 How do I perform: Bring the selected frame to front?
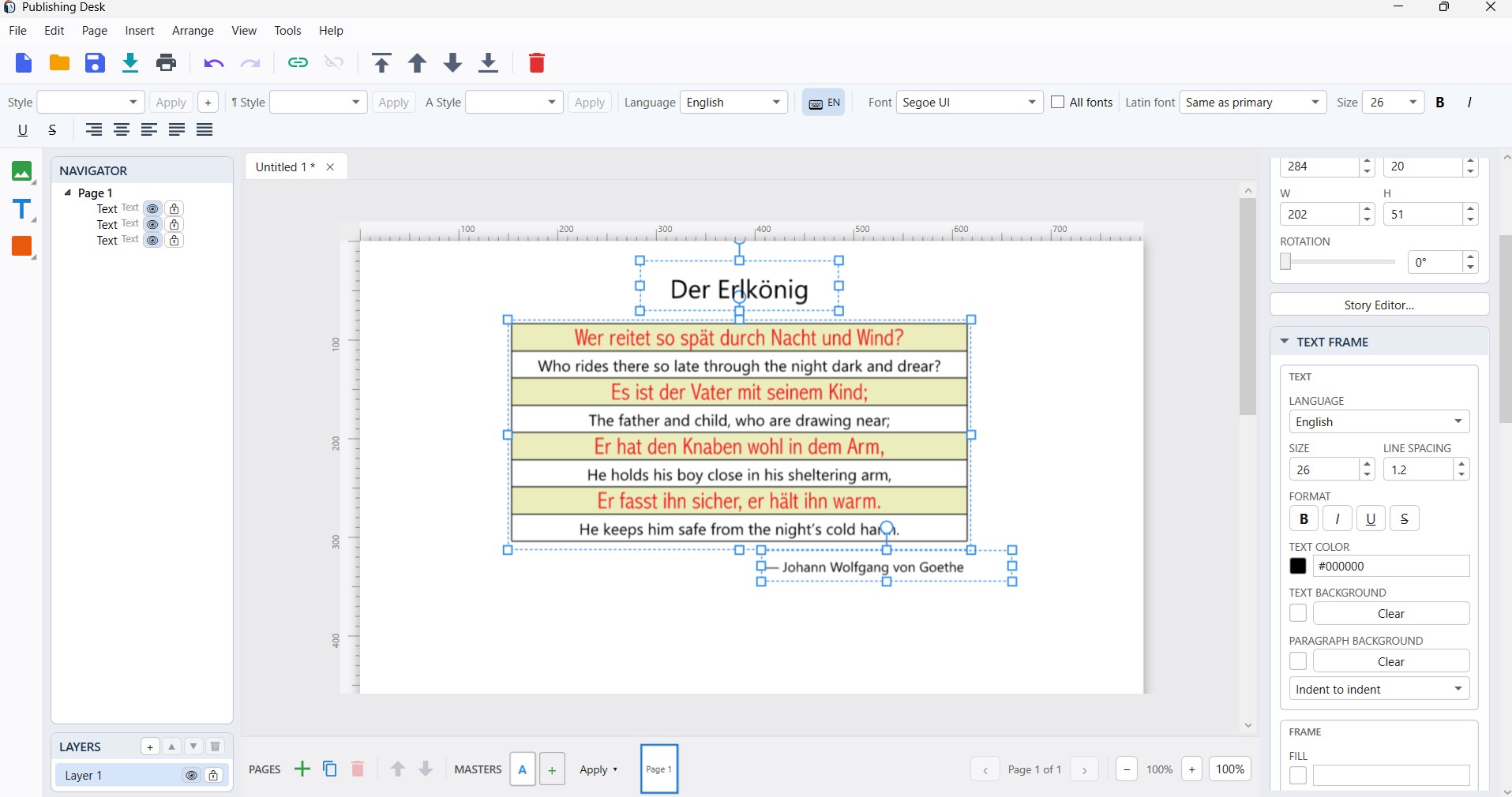(x=381, y=63)
